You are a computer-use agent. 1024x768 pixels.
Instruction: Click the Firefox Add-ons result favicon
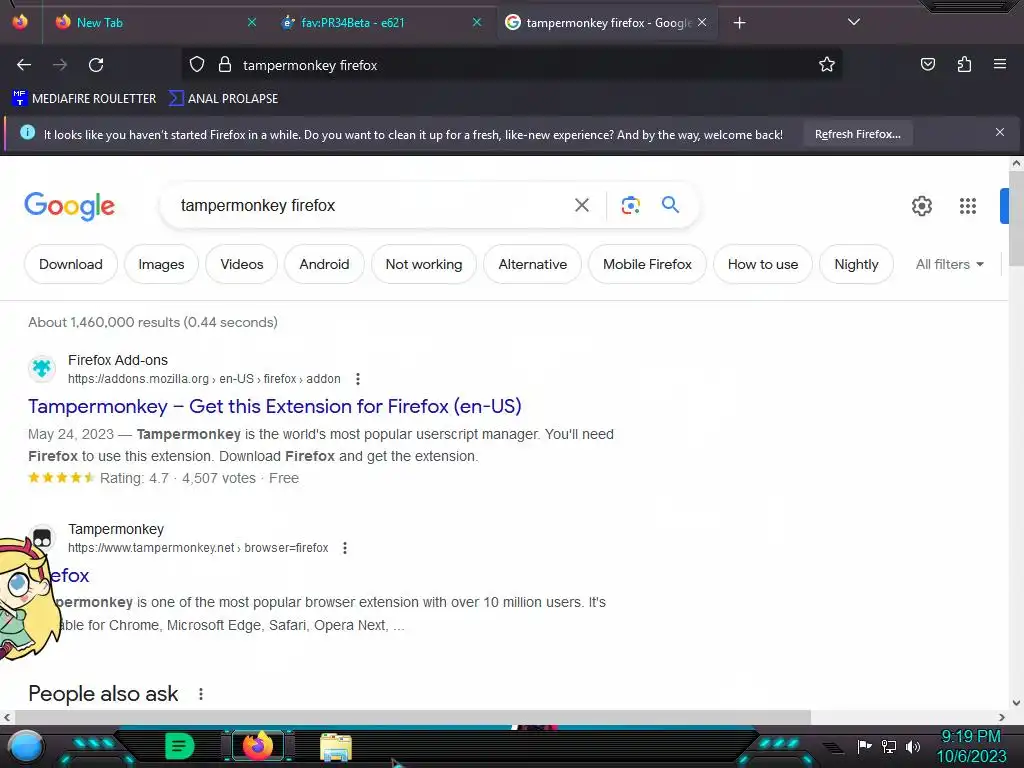coord(42,368)
